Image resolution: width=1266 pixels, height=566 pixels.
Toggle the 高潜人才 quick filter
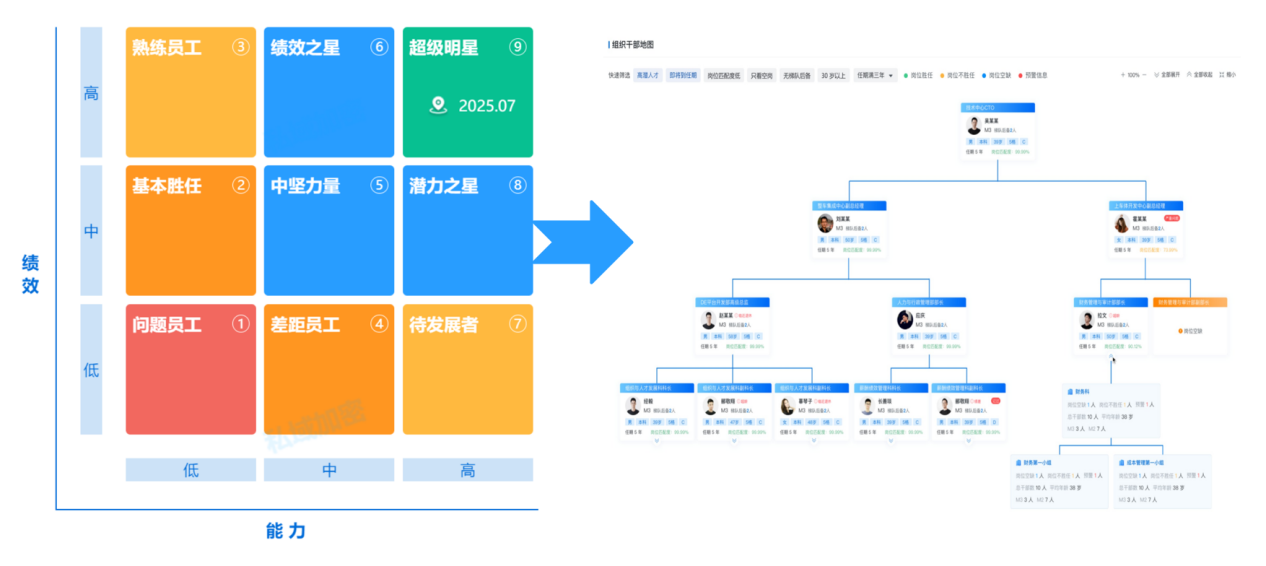click(x=648, y=75)
